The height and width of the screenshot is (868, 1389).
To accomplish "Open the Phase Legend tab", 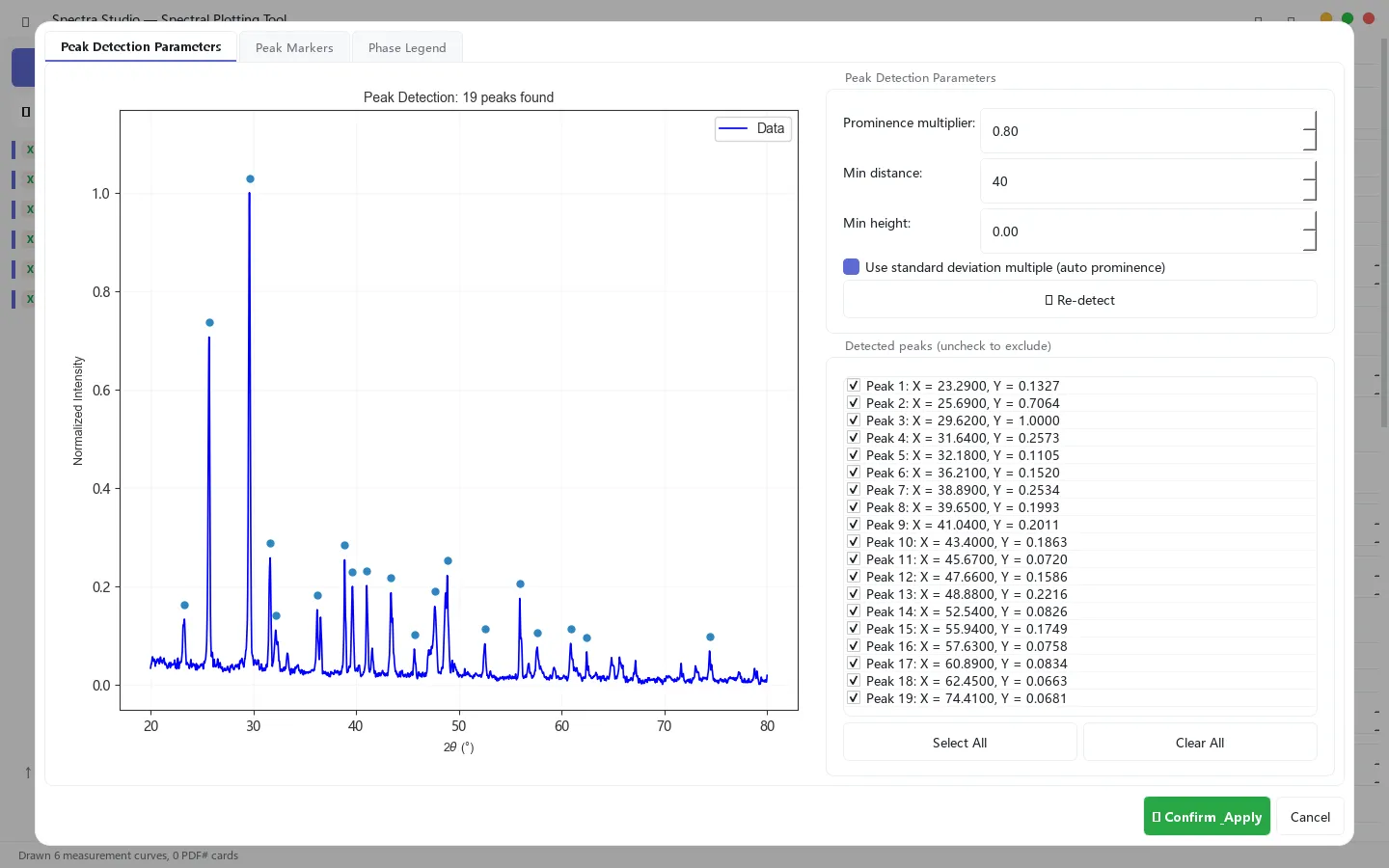I will pos(407,47).
